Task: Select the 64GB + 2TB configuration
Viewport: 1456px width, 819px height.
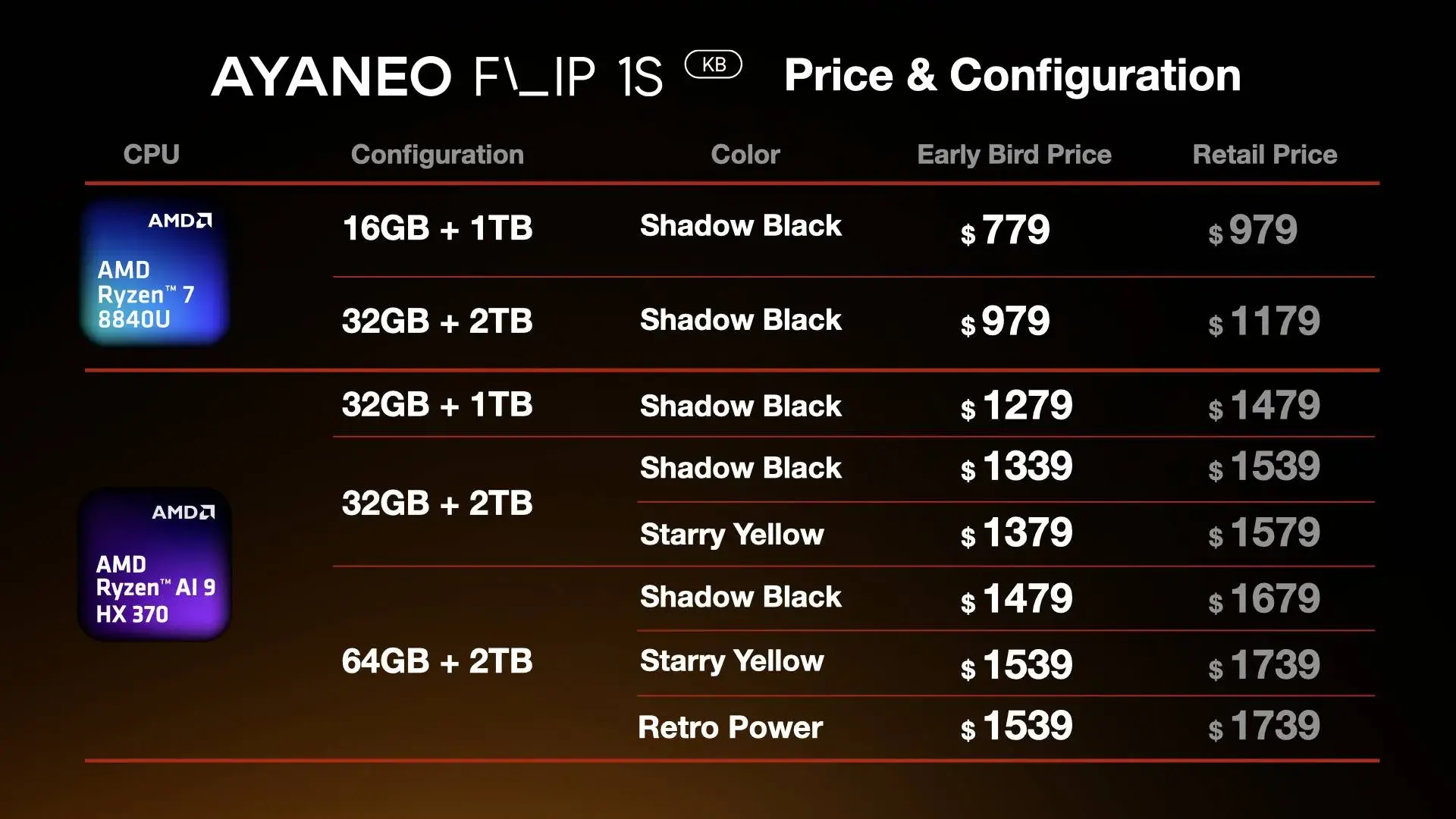Action: [x=438, y=661]
